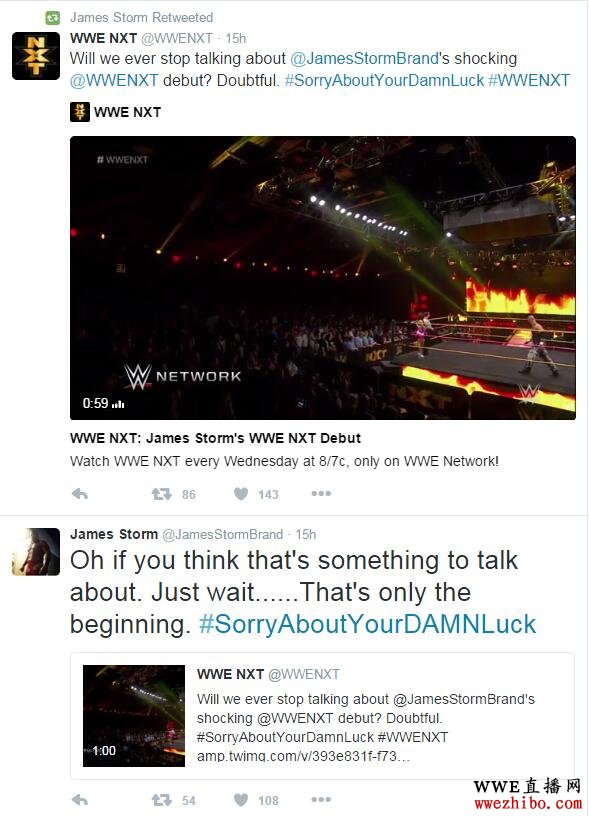
Task: Open more options on WWE NXT tweet
Action: (321, 493)
